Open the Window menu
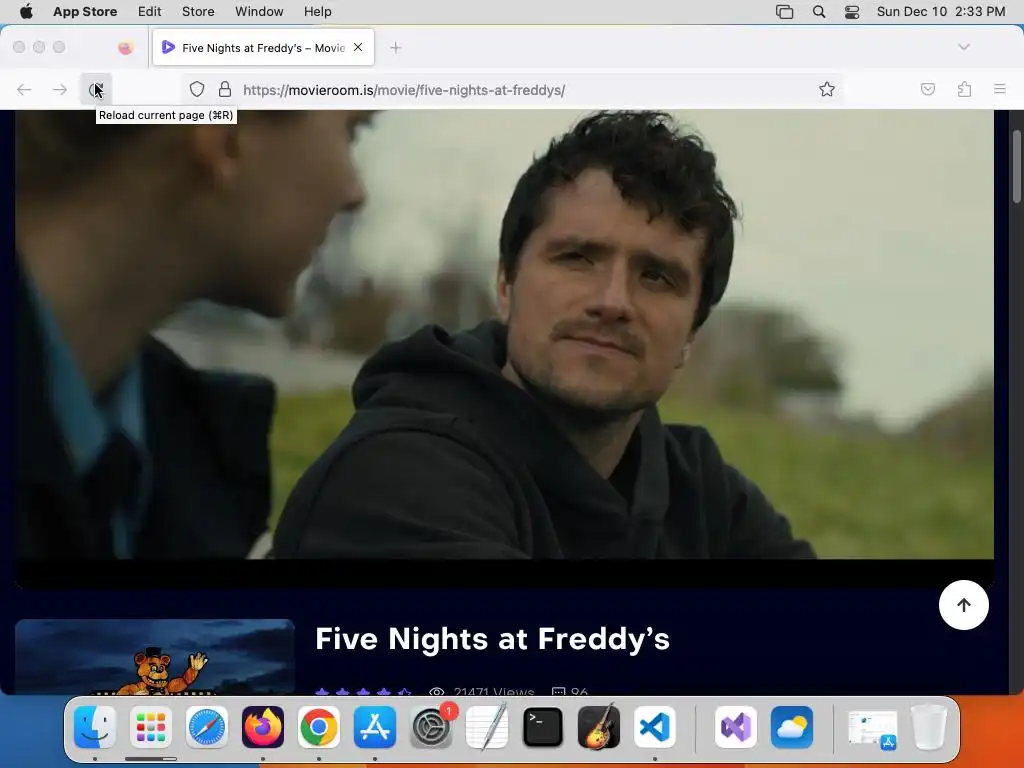The image size is (1024, 768). 259,12
